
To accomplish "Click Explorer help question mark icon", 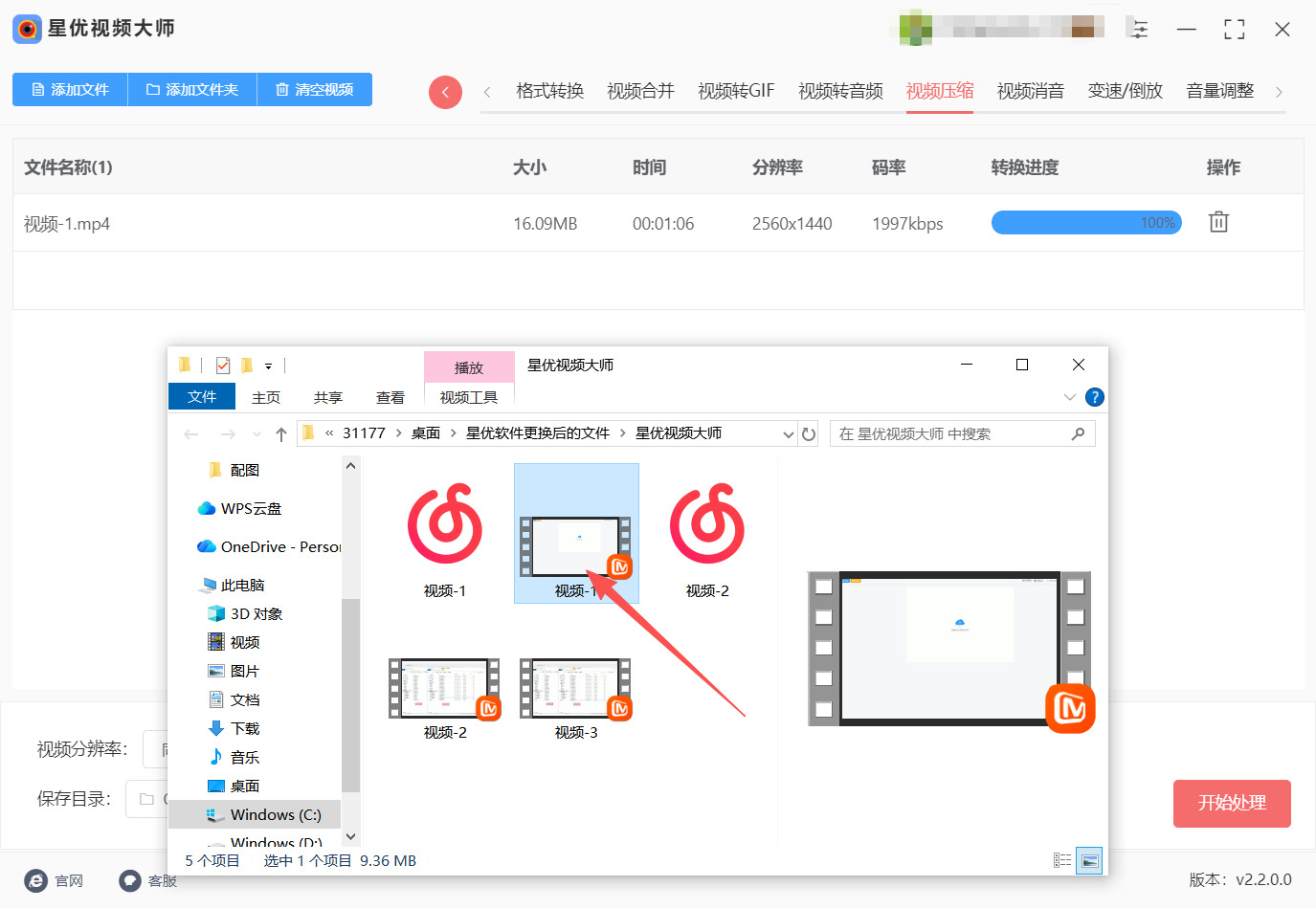I will [1095, 397].
